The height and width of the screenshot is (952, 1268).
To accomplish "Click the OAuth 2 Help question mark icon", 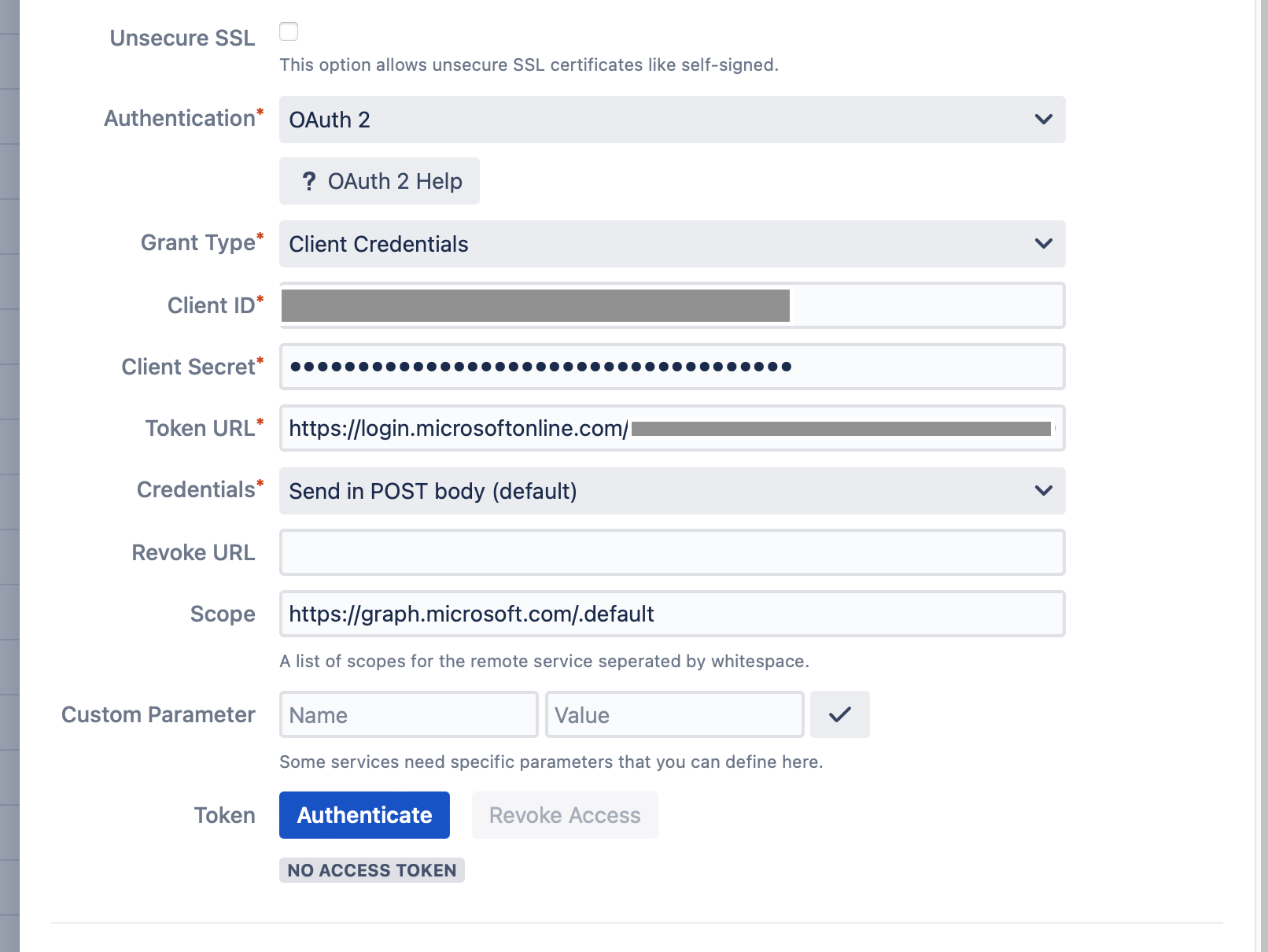I will (311, 181).
